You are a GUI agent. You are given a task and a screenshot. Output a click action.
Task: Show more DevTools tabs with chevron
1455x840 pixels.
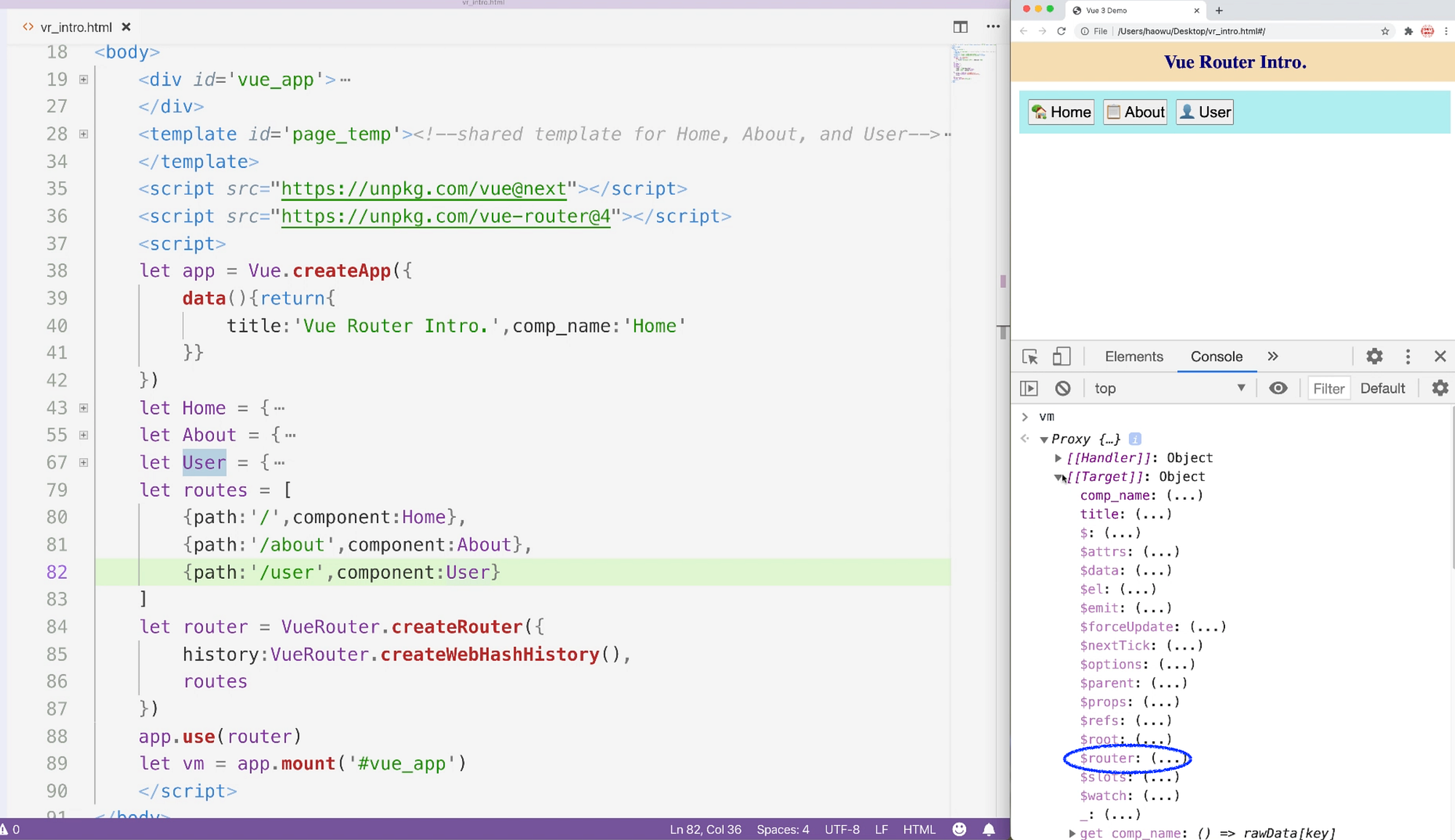1272,356
